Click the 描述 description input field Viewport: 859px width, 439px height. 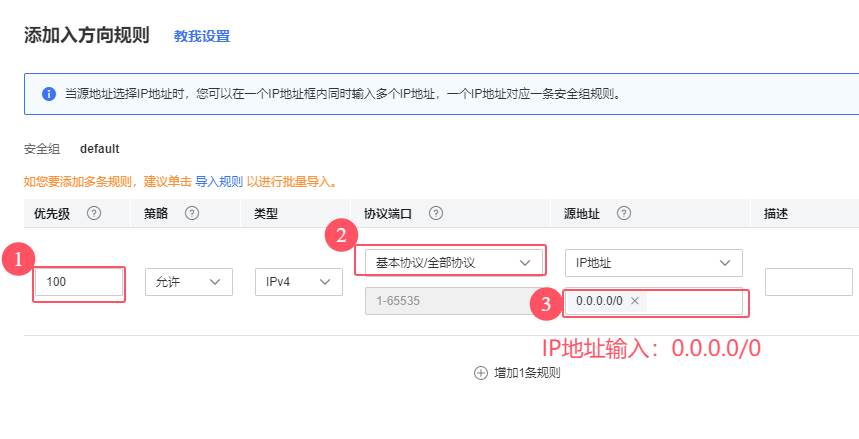(810, 283)
